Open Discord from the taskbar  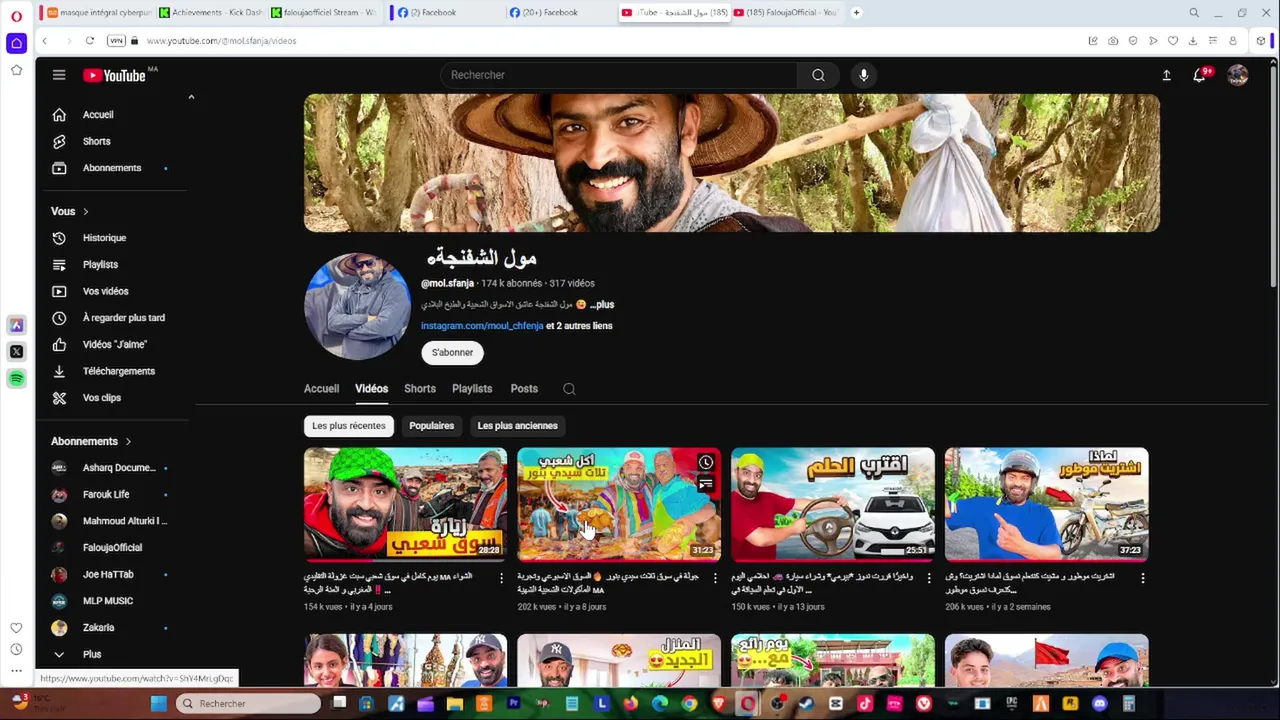click(1100, 704)
